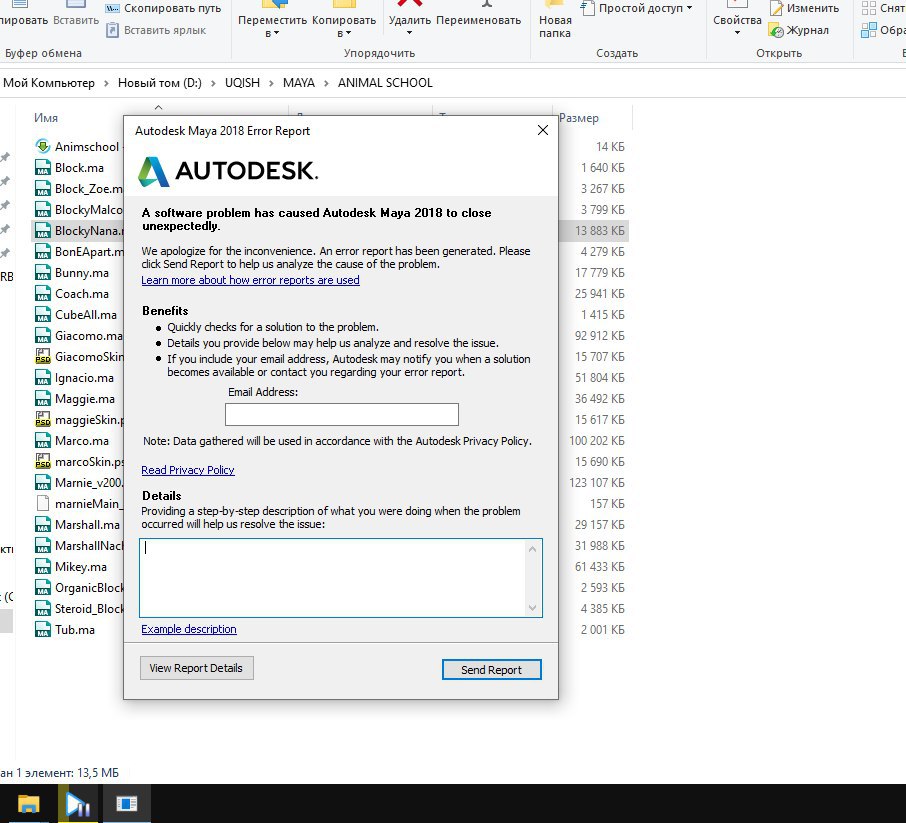Select the Steroid_Block file icon
The image size is (906, 823).
(43, 609)
